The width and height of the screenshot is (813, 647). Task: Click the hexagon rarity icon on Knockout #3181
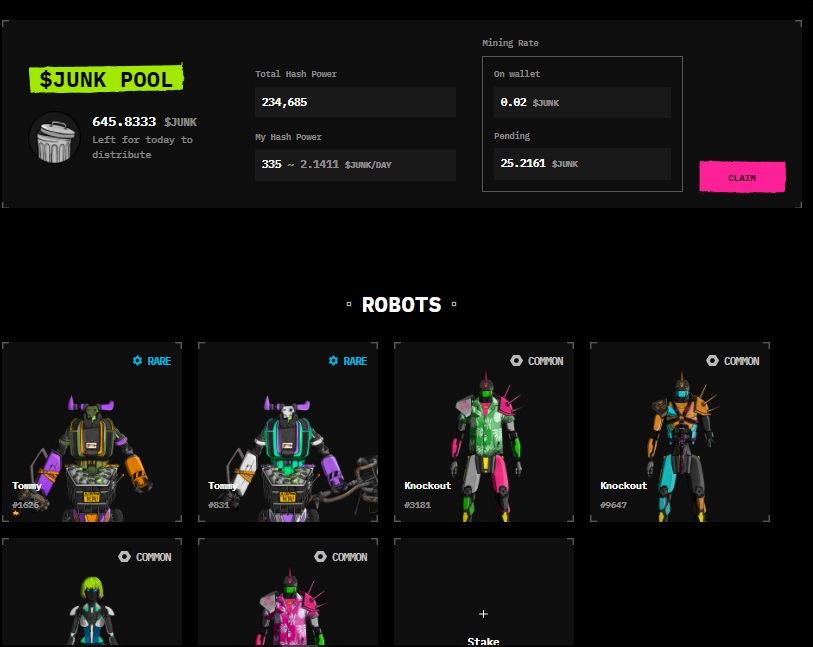coord(516,361)
